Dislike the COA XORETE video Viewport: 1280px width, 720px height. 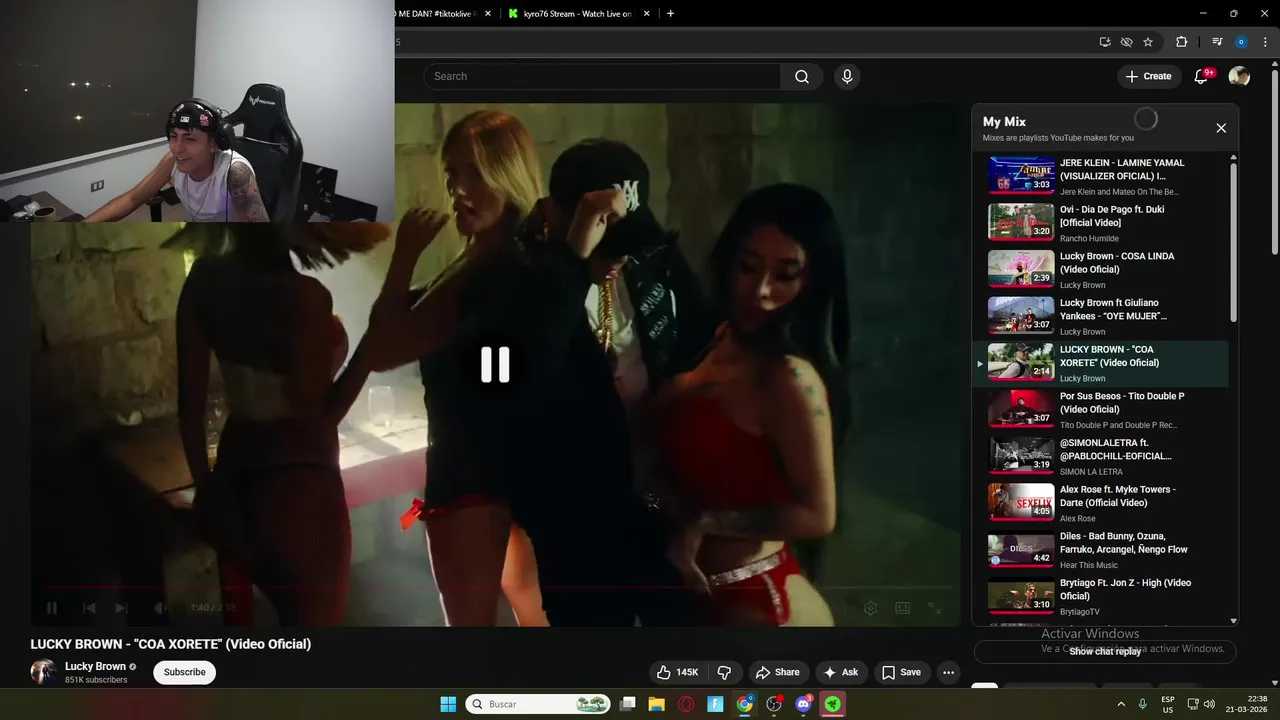725,672
